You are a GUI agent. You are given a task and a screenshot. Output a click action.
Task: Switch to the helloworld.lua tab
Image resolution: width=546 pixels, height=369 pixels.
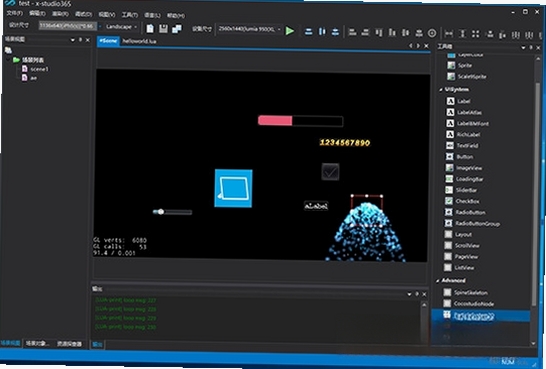click(140, 41)
